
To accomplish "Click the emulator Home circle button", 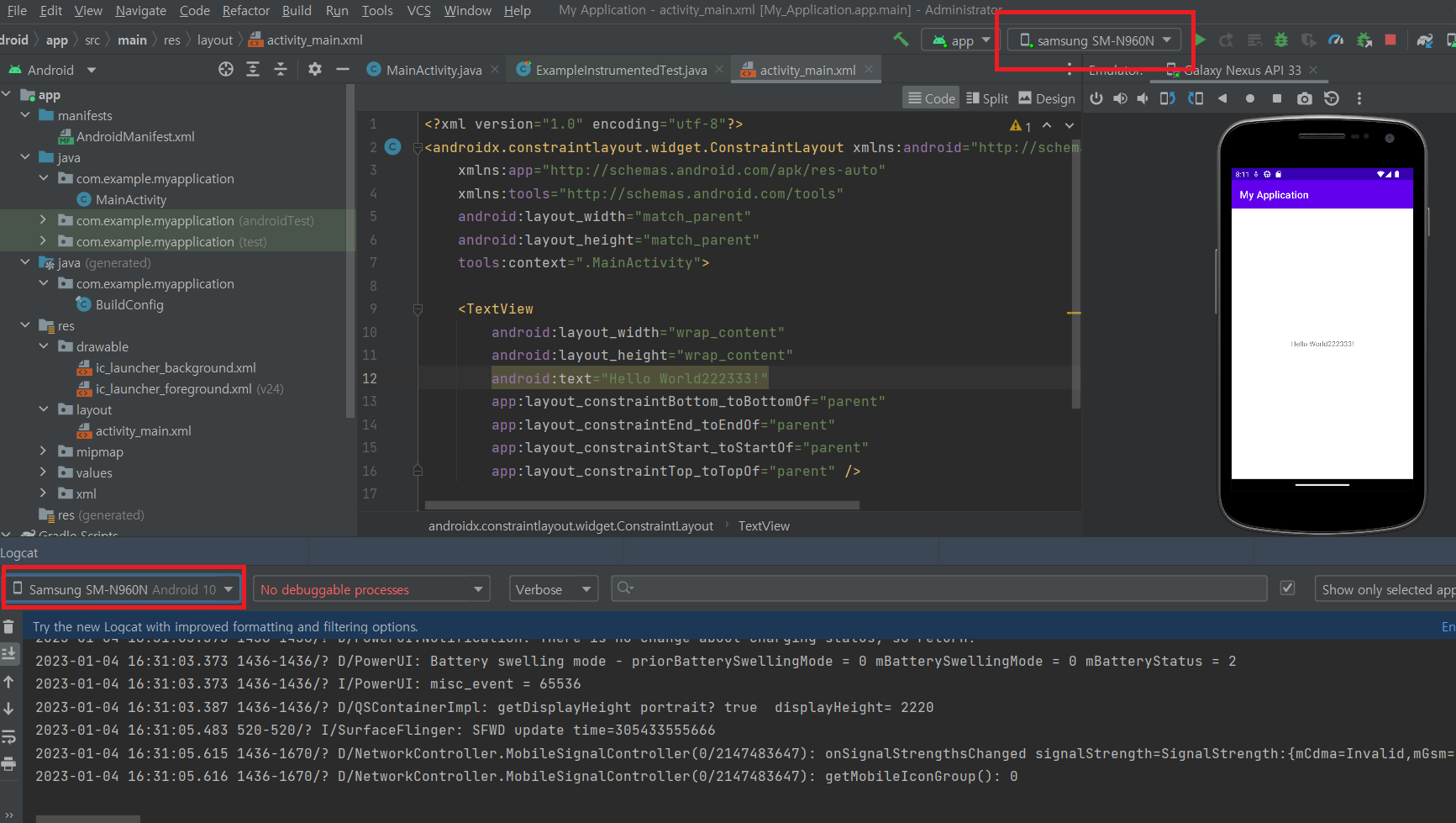I will click(x=1250, y=98).
